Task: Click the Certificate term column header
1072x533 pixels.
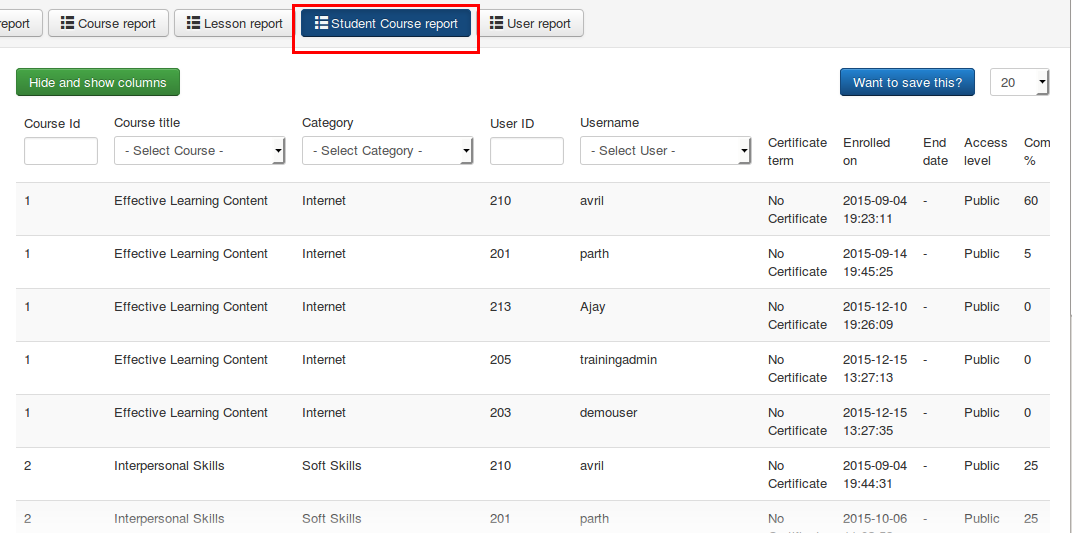Action: click(x=797, y=151)
